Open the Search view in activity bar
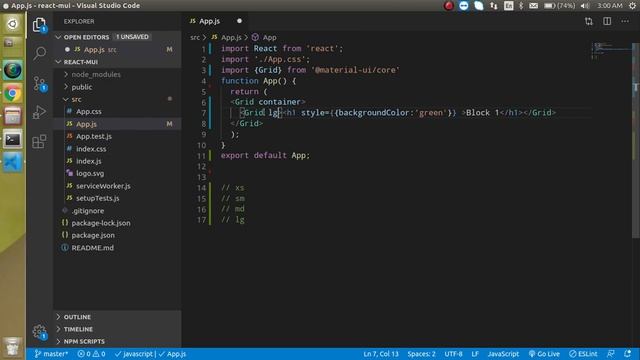Screen dimensions: 640x360 [40, 53]
